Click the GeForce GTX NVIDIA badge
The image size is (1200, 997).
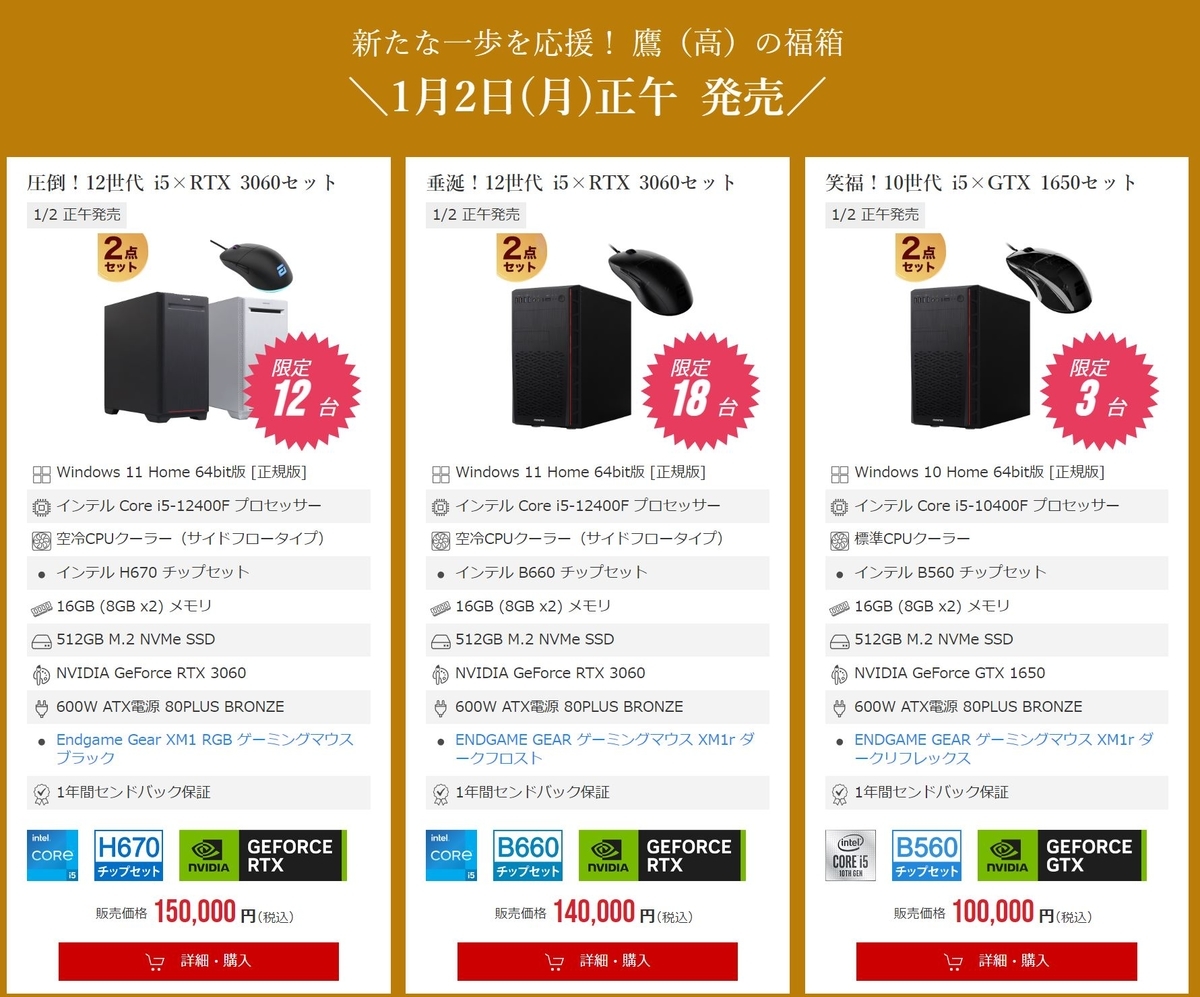point(1061,855)
